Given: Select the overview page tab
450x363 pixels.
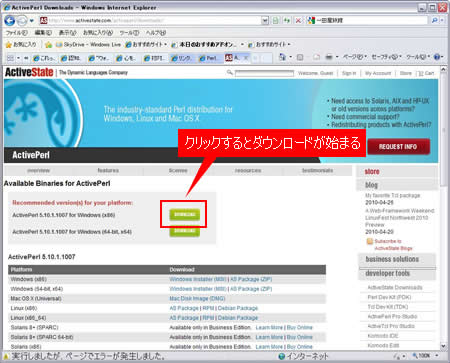Looking at the screenshot, I should tap(38, 171).
